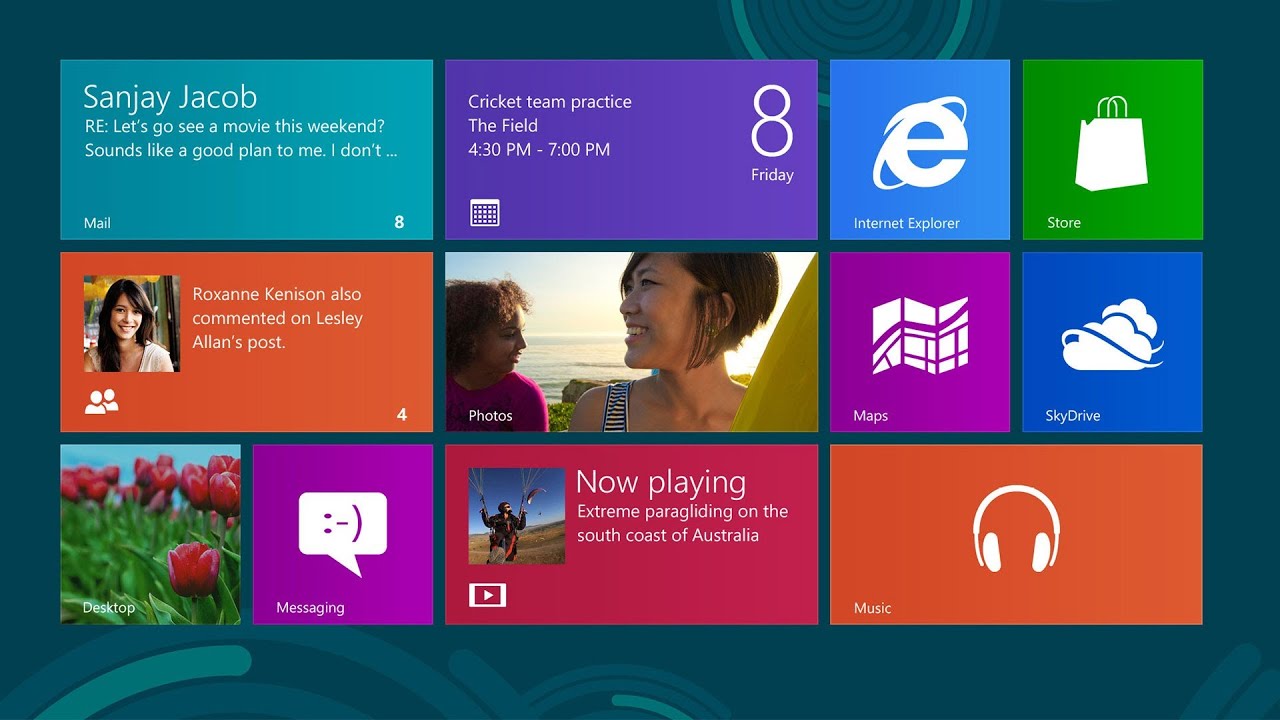This screenshot has height=720, width=1280.
Task: Click the calendar grid icon
Action: click(x=485, y=213)
